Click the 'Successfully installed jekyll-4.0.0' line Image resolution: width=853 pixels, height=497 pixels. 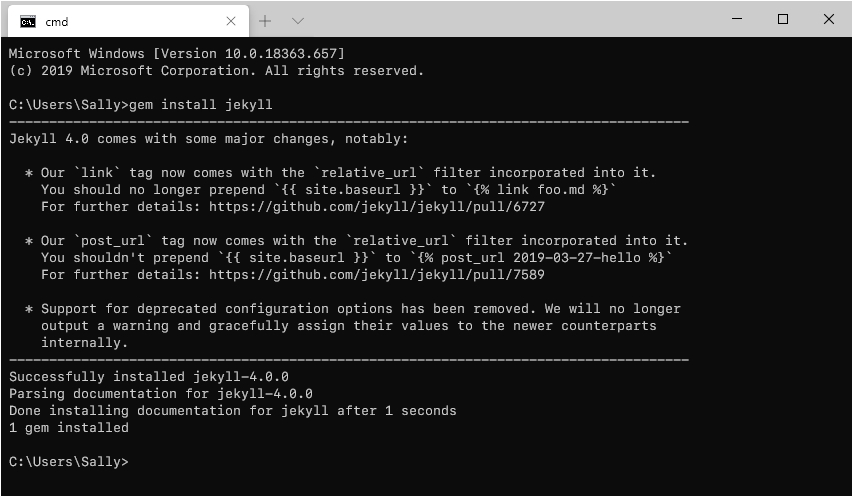pyautogui.click(x=149, y=377)
